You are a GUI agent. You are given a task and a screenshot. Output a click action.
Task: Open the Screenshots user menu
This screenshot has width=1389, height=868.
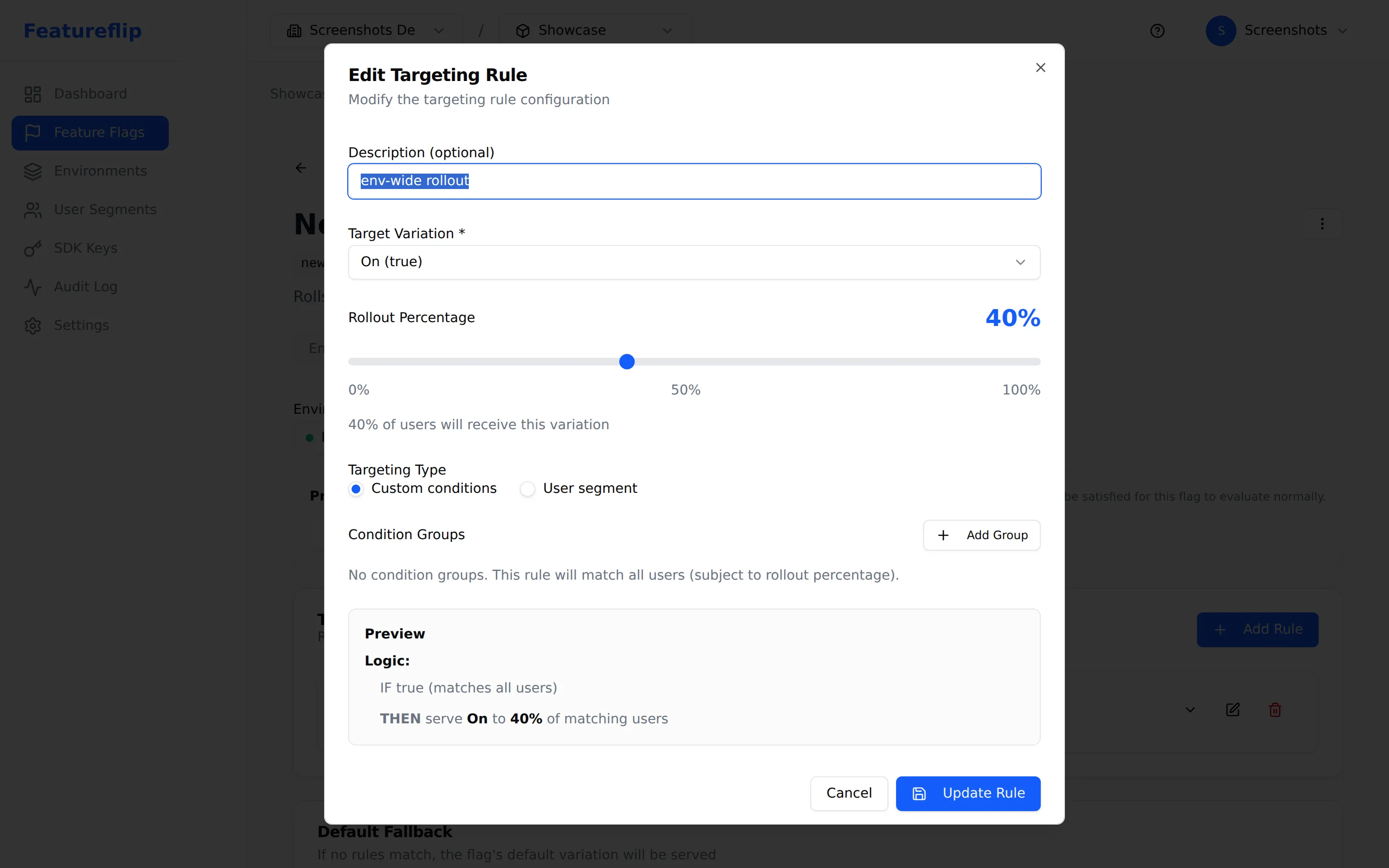point(1276,31)
